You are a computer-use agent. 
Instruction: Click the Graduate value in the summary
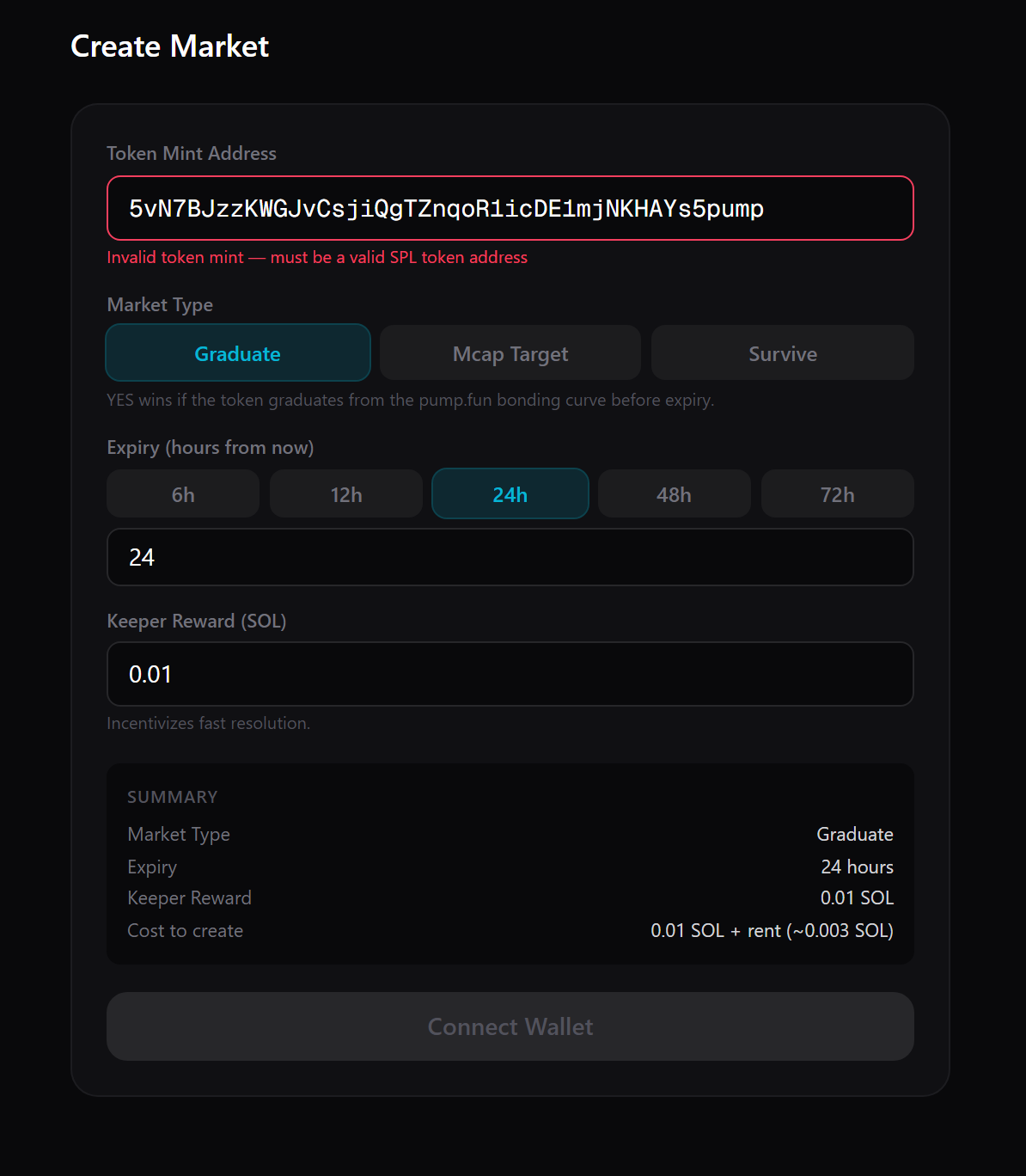click(854, 834)
